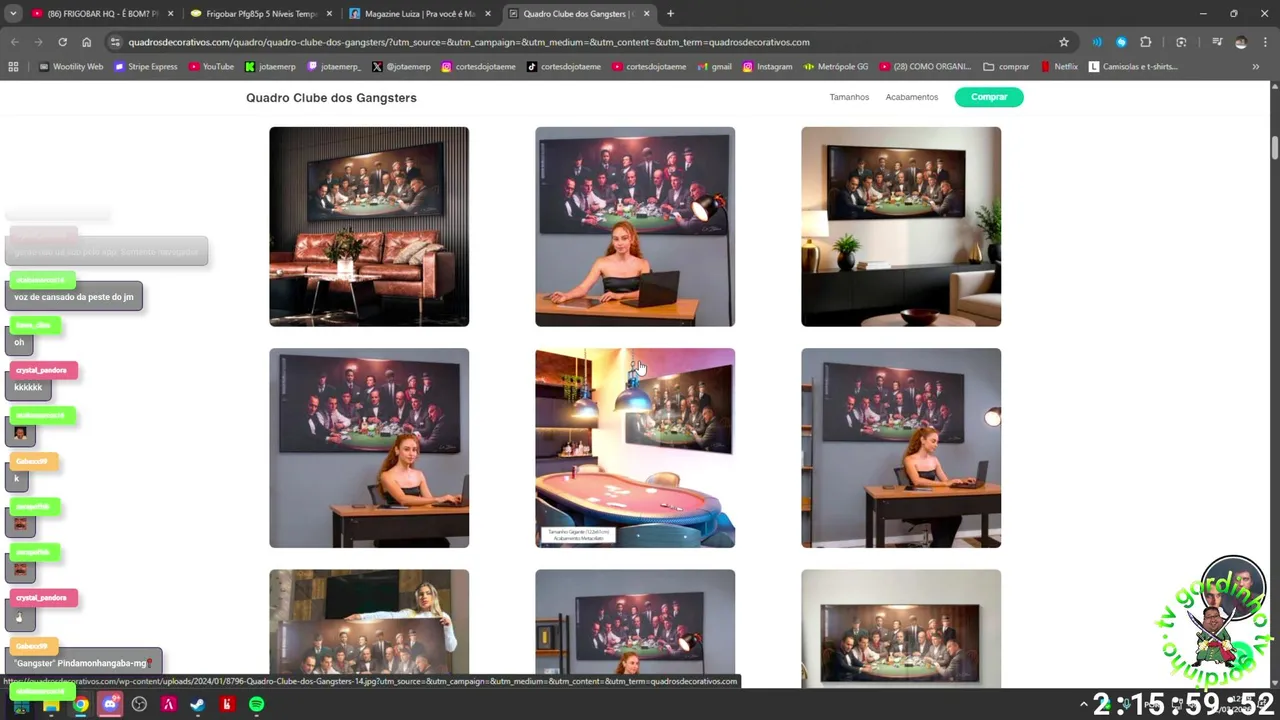The image size is (1280, 720).
Task: Open the jotaemerp_ Twitch bookmark
Action: click(334, 67)
